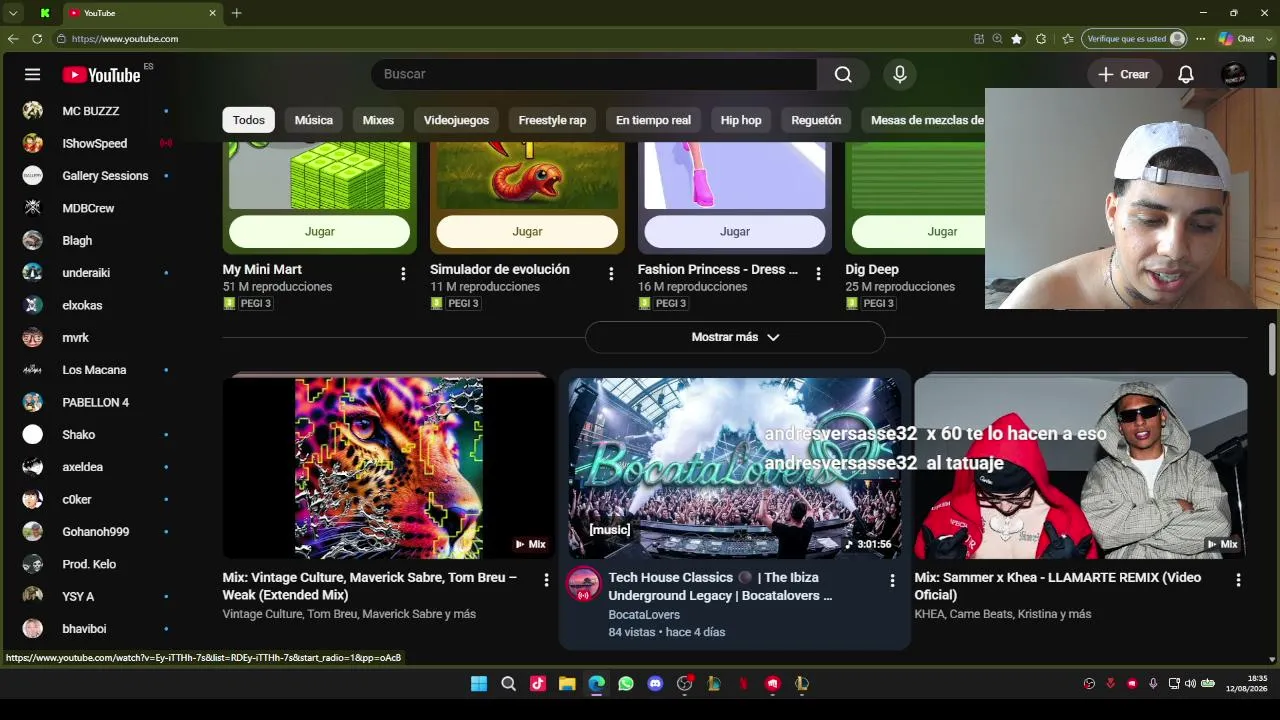This screenshot has width=1280, height=720.
Task: Open Discord from the taskbar
Action: click(x=655, y=684)
